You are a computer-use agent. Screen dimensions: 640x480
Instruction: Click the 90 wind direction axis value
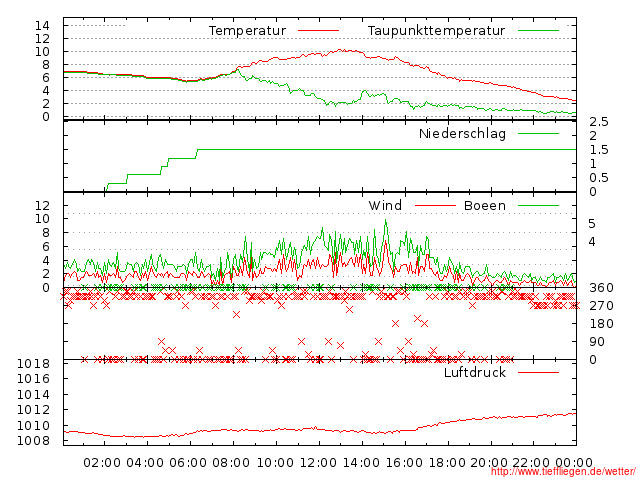click(x=597, y=342)
